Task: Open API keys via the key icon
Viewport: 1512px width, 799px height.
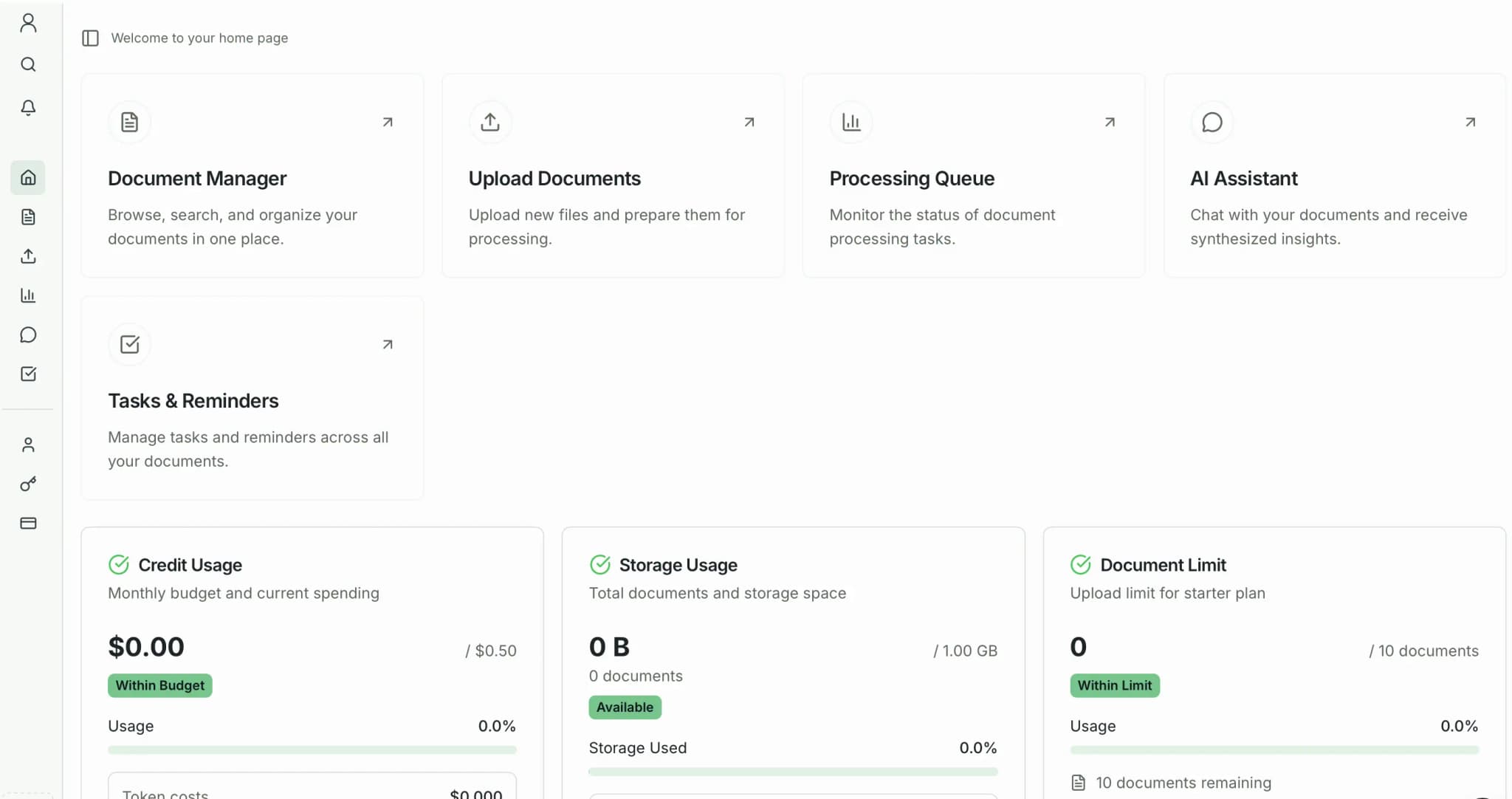Action: [28, 484]
